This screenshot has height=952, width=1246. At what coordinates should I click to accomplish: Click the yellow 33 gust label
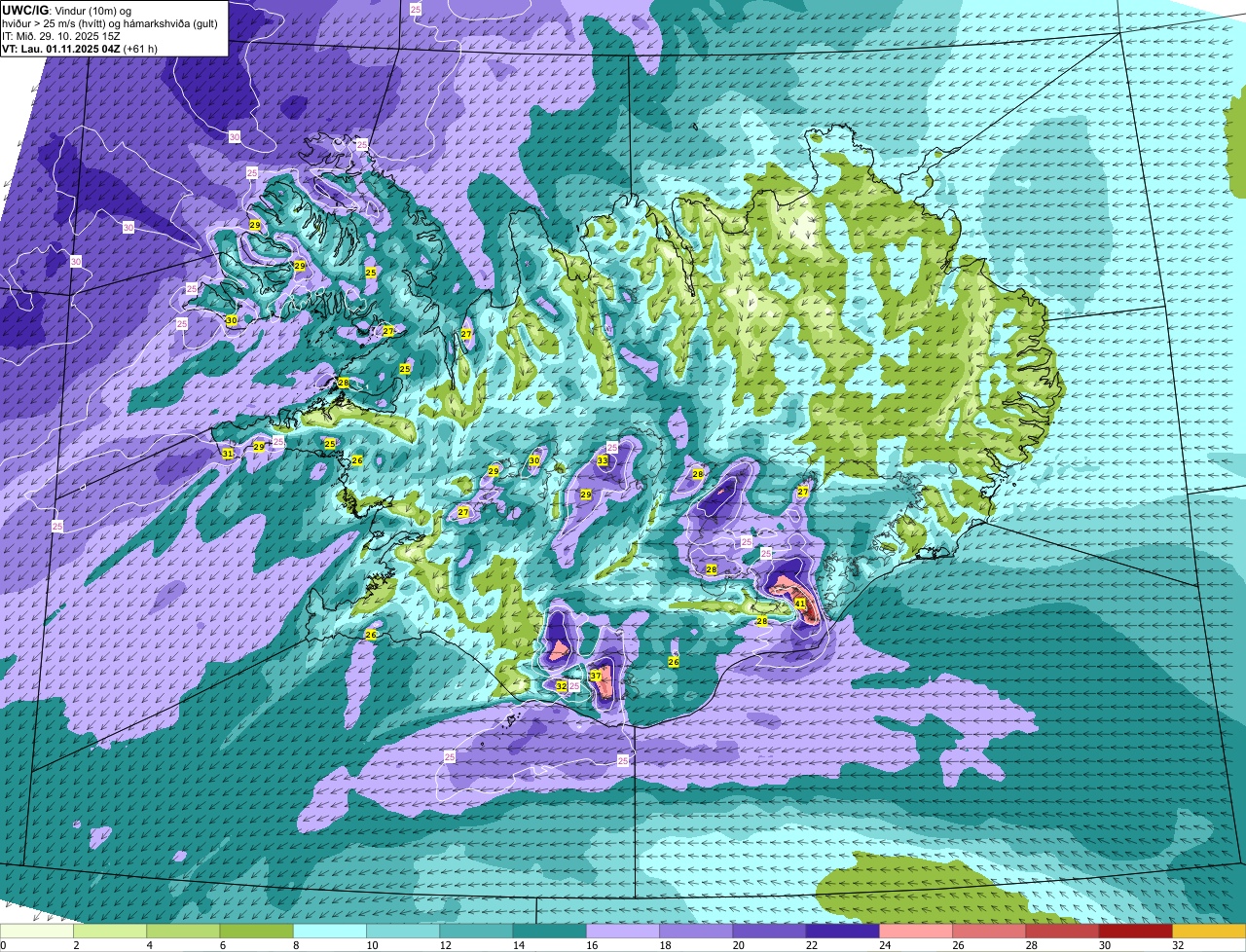[603, 460]
